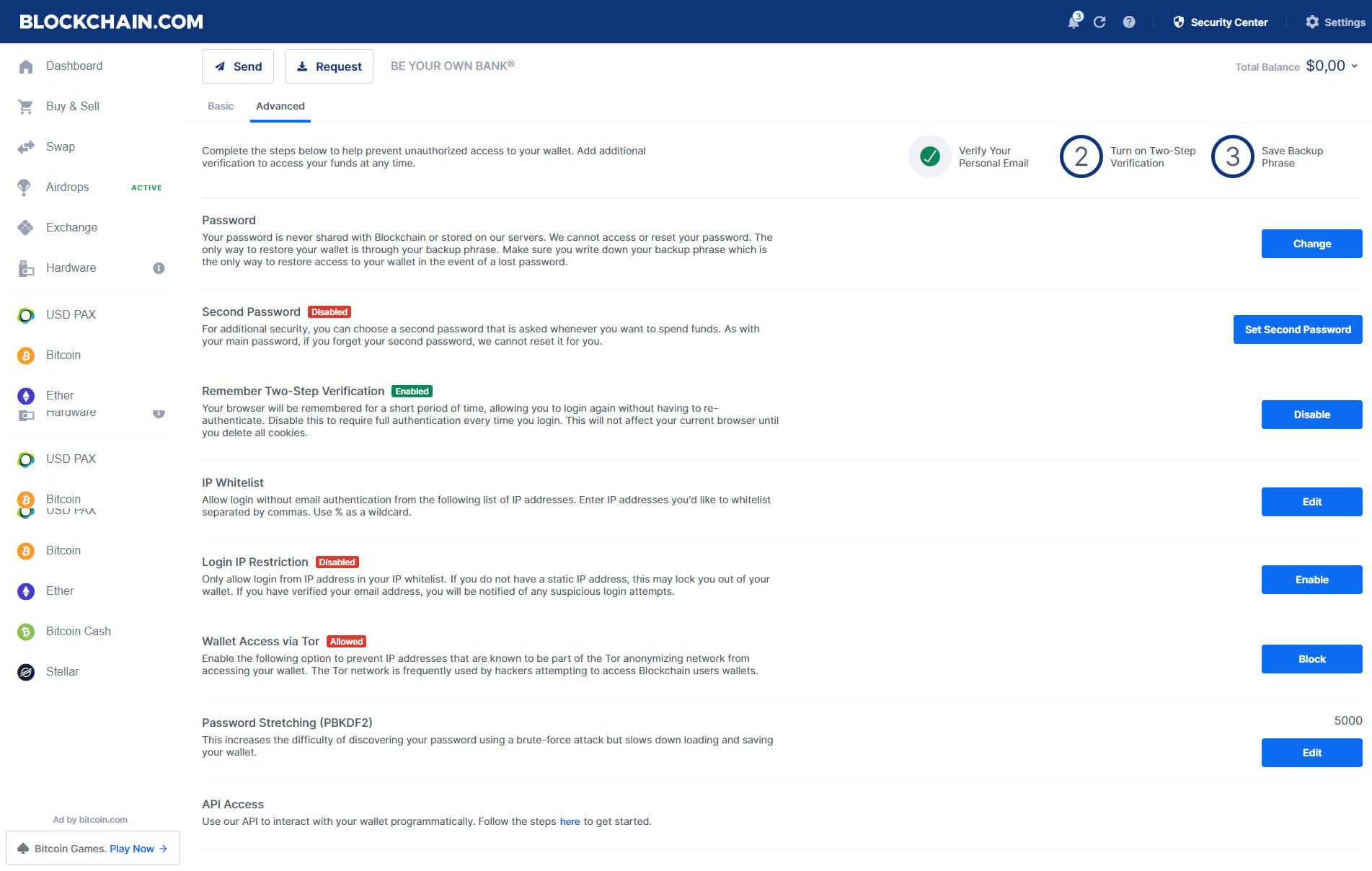
Task: Click the step 3 circle for Save Backup Phrase
Action: pyautogui.click(x=1233, y=156)
